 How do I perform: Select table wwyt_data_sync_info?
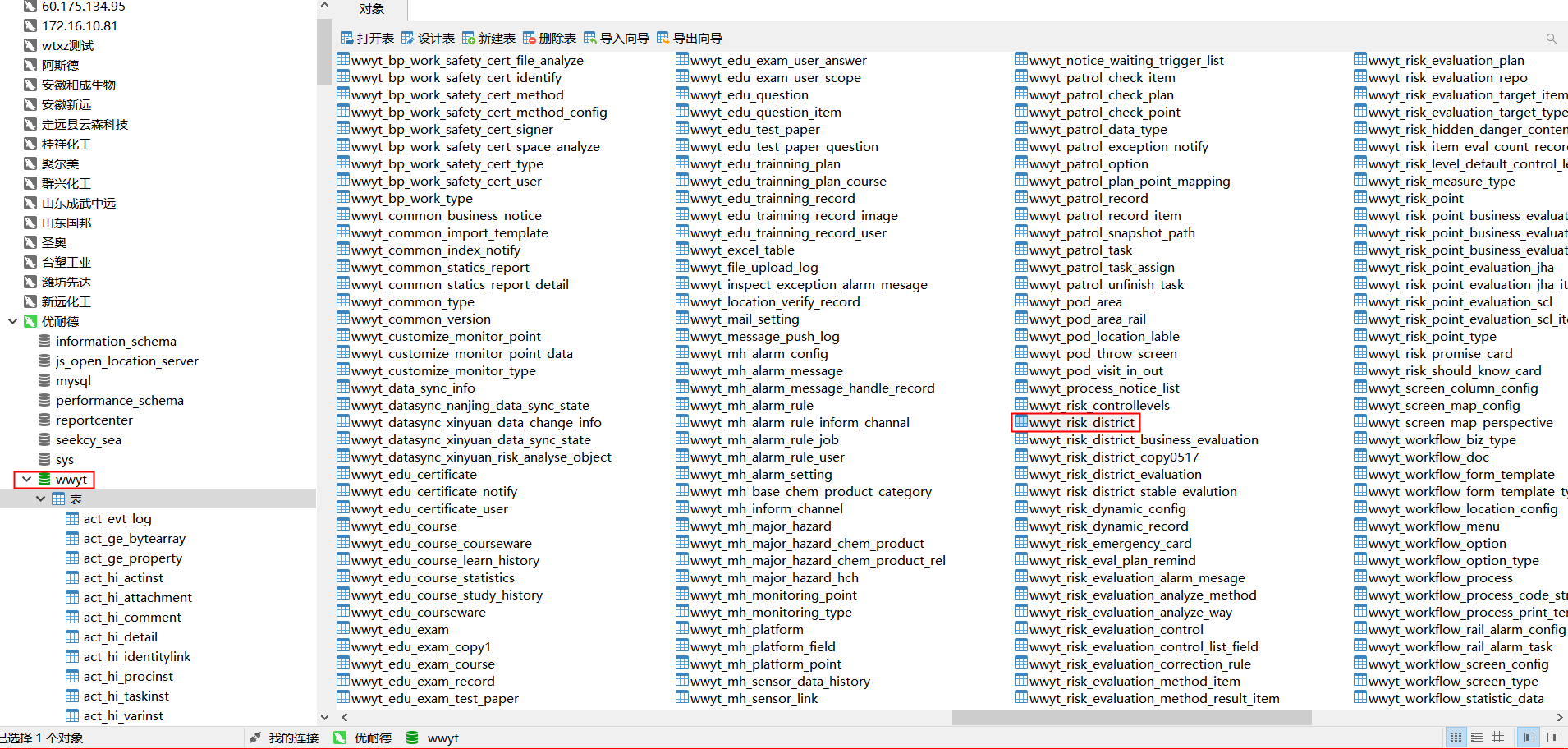click(413, 388)
